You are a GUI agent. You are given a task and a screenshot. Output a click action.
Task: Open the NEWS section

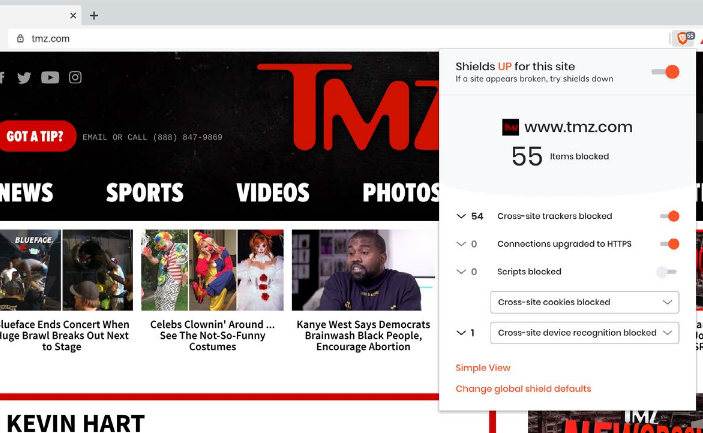pos(26,193)
